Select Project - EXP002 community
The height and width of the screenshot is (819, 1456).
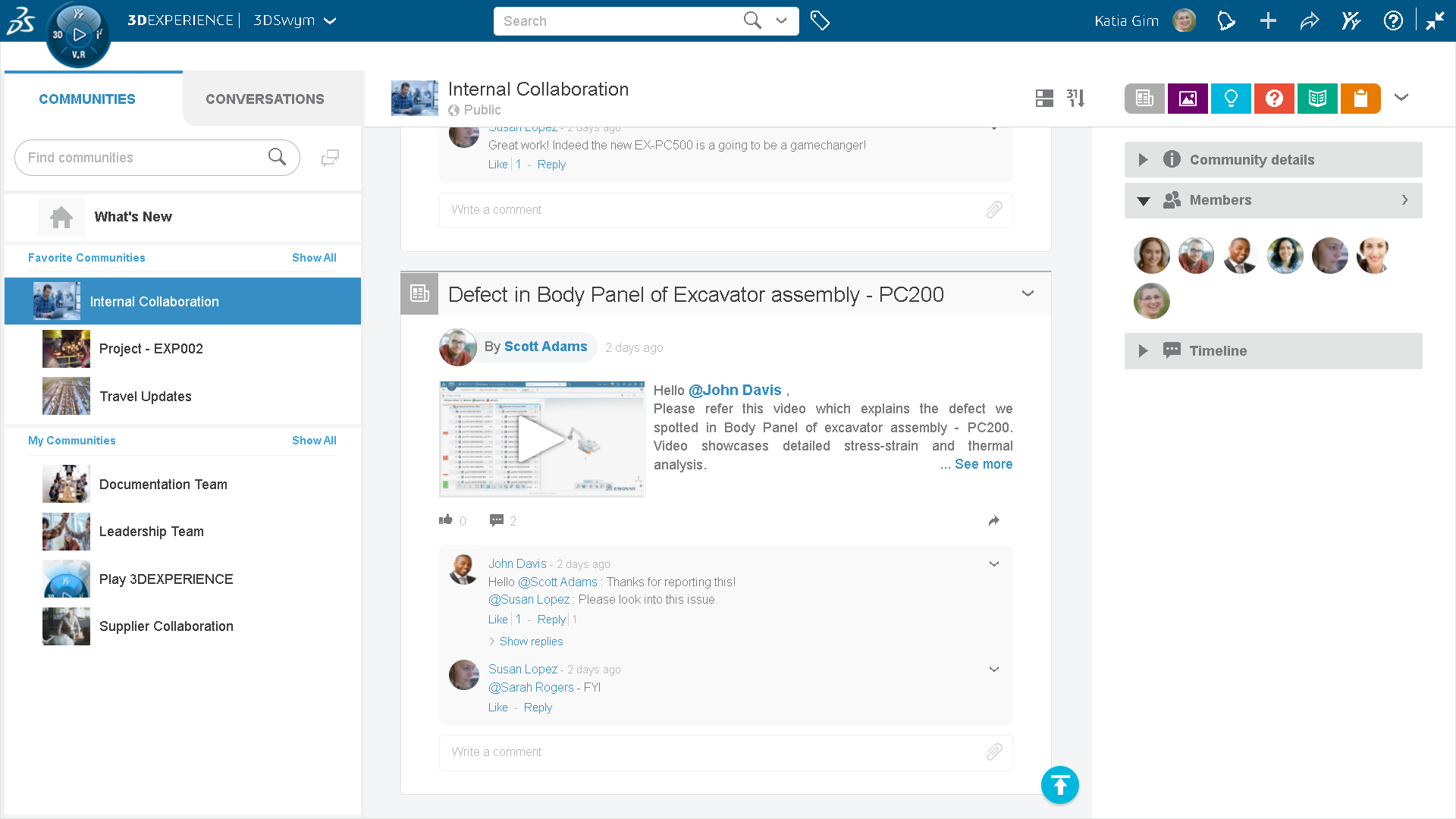(x=183, y=349)
